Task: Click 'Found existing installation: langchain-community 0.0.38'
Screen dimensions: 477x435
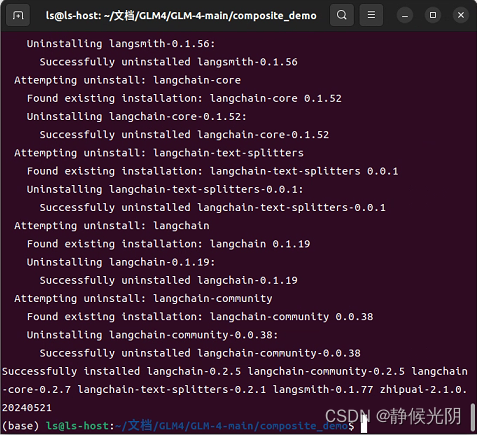Action: click(200, 317)
